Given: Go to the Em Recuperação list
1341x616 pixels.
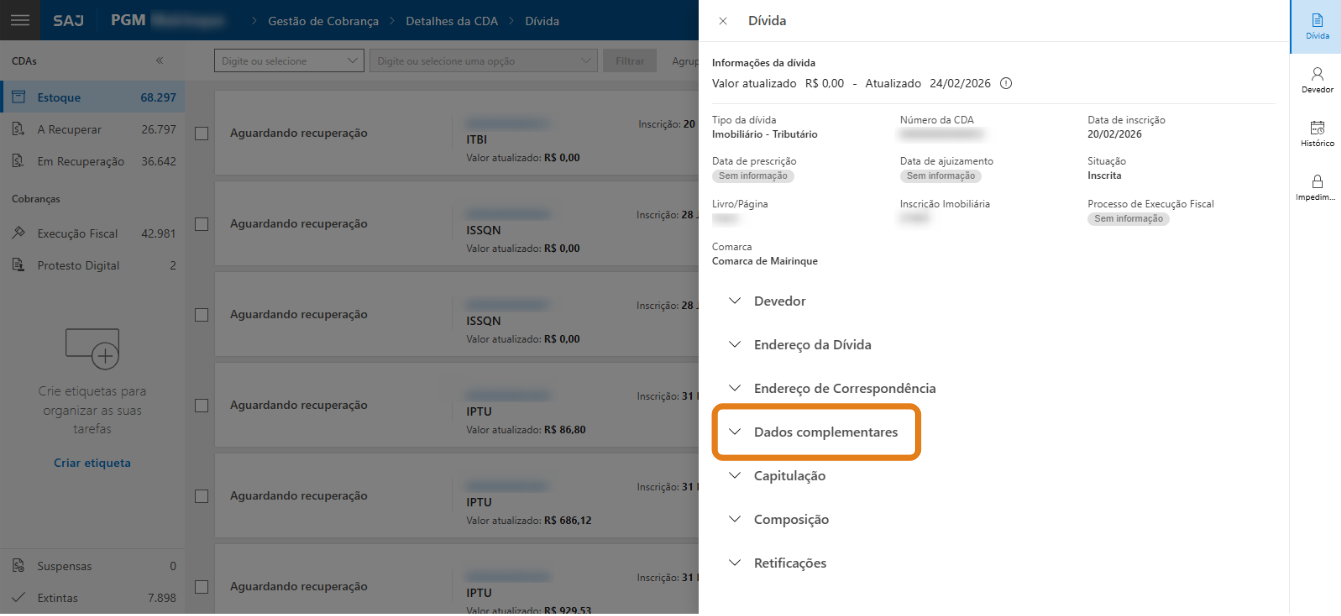Looking at the screenshot, I should tap(80, 161).
